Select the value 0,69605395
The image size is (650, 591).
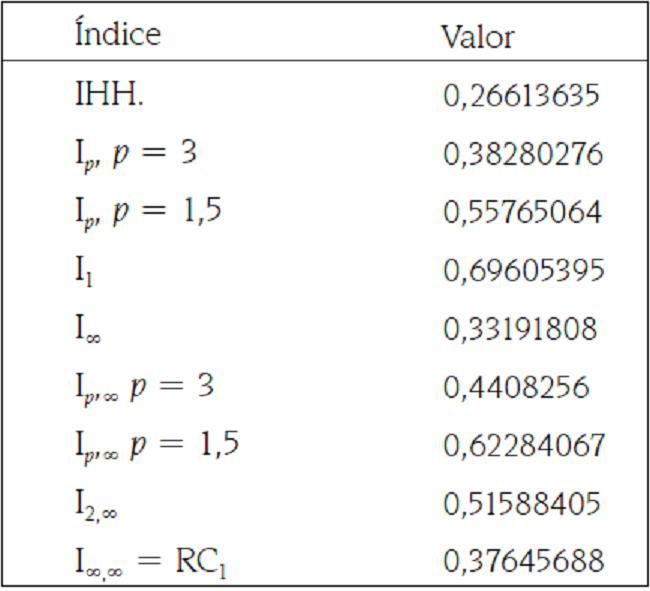click(x=522, y=270)
